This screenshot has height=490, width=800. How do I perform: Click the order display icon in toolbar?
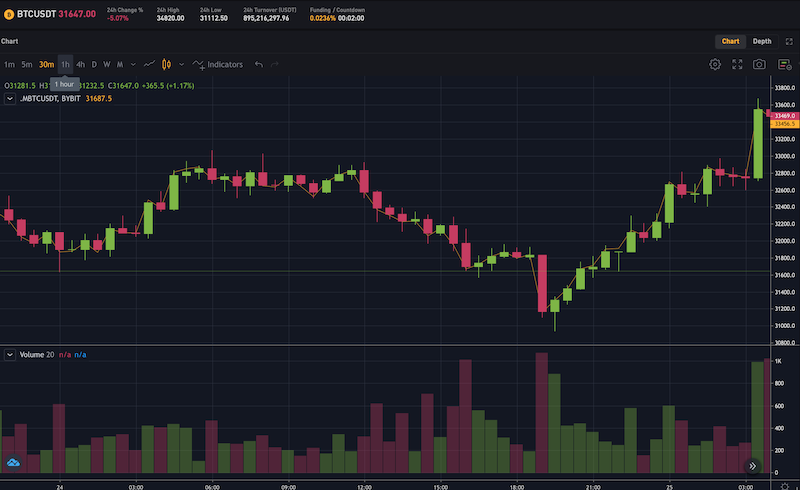click(x=782, y=64)
